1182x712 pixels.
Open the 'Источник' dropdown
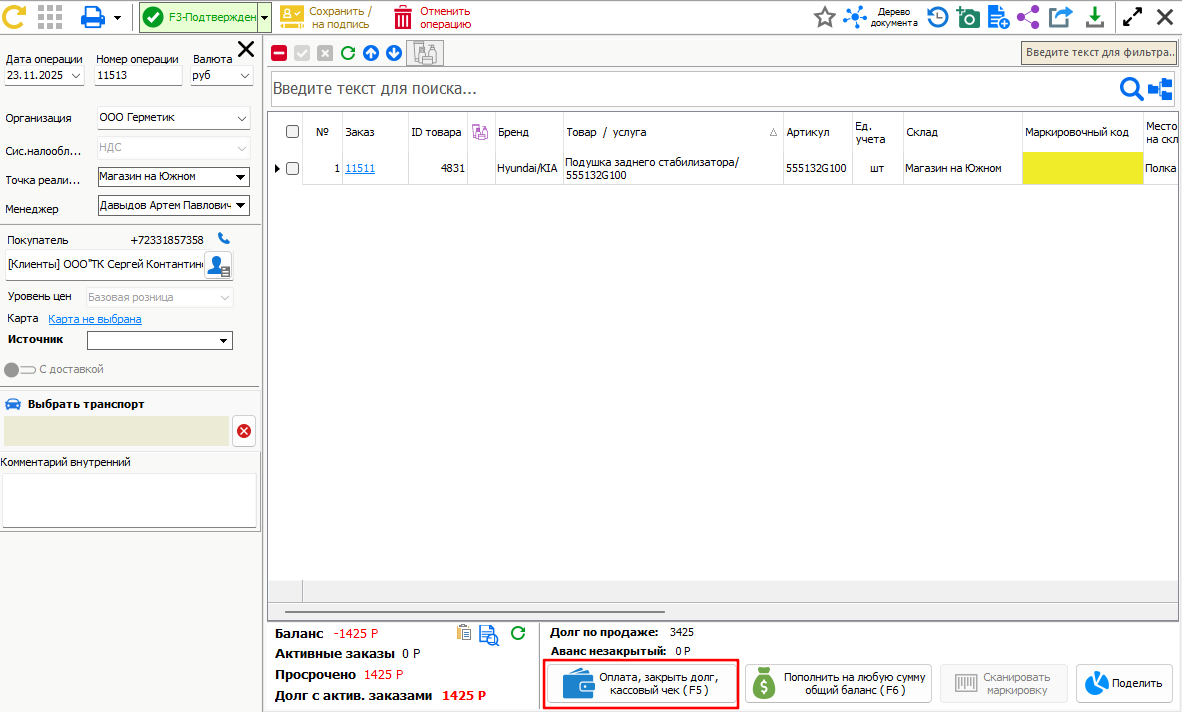point(223,341)
